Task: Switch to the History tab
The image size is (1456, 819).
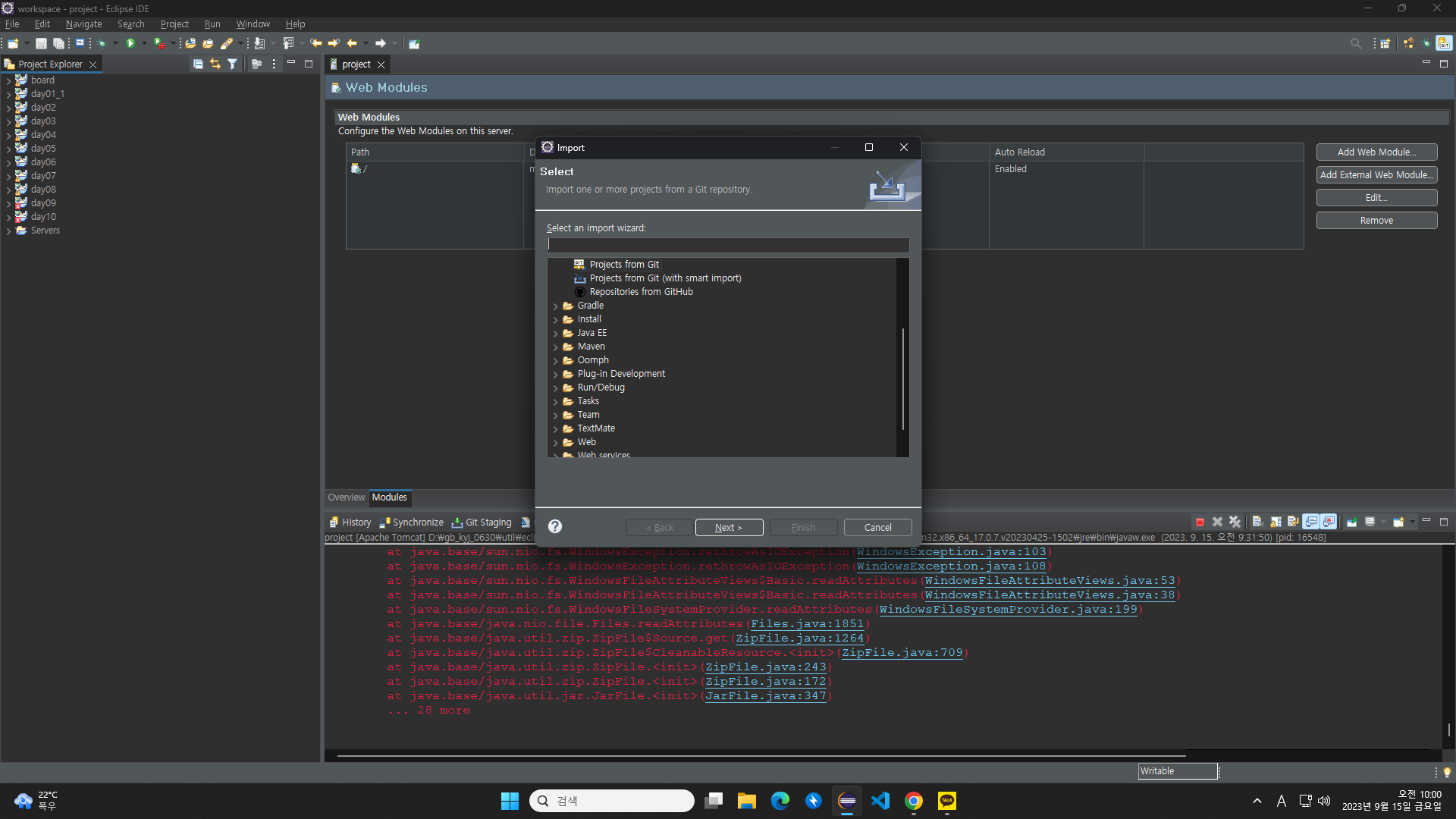Action: pyautogui.click(x=350, y=522)
